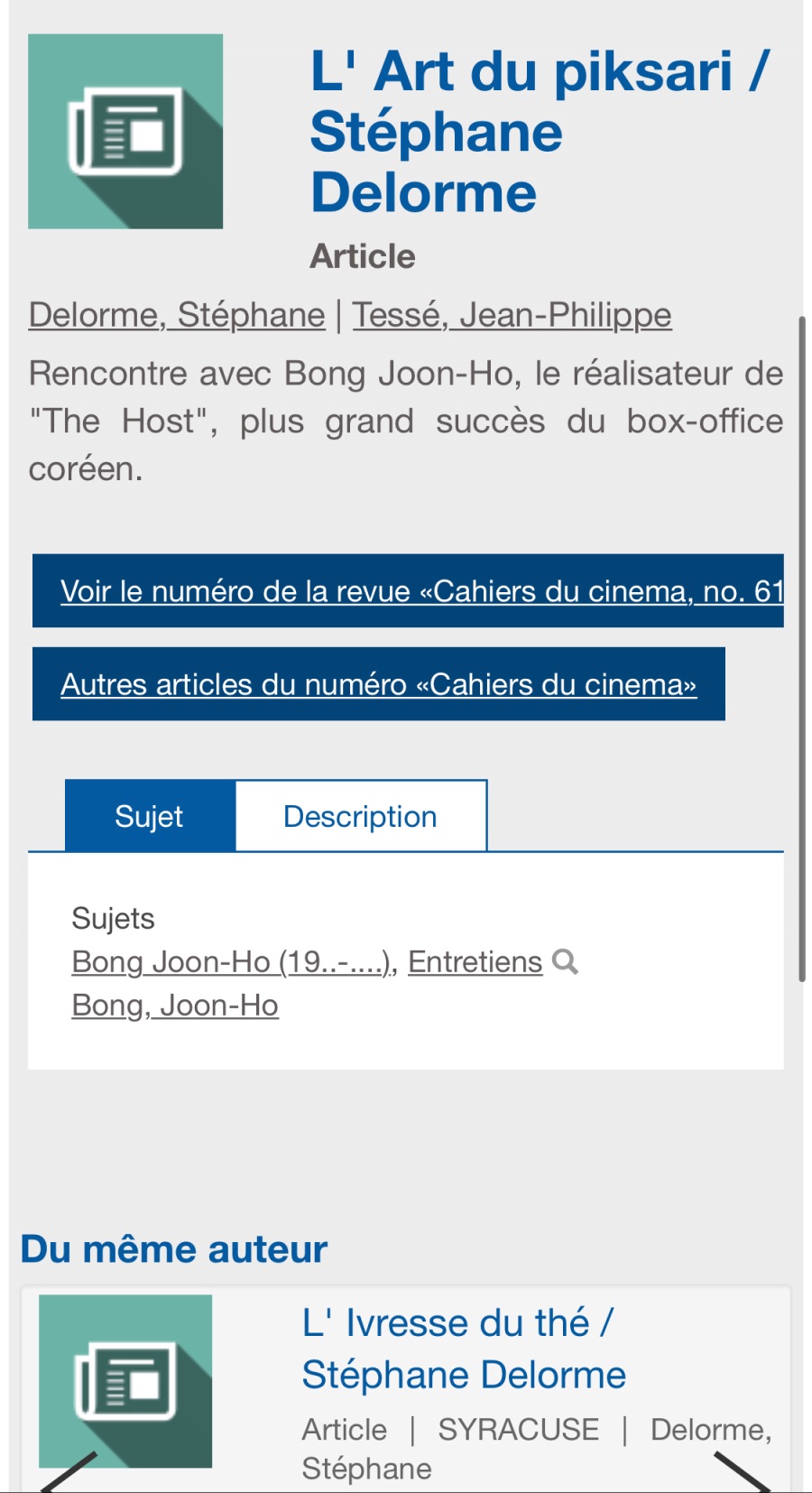Click the SYRACUSE label in the related article card
This screenshot has height=1493, width=812.
click(518, 1430)
